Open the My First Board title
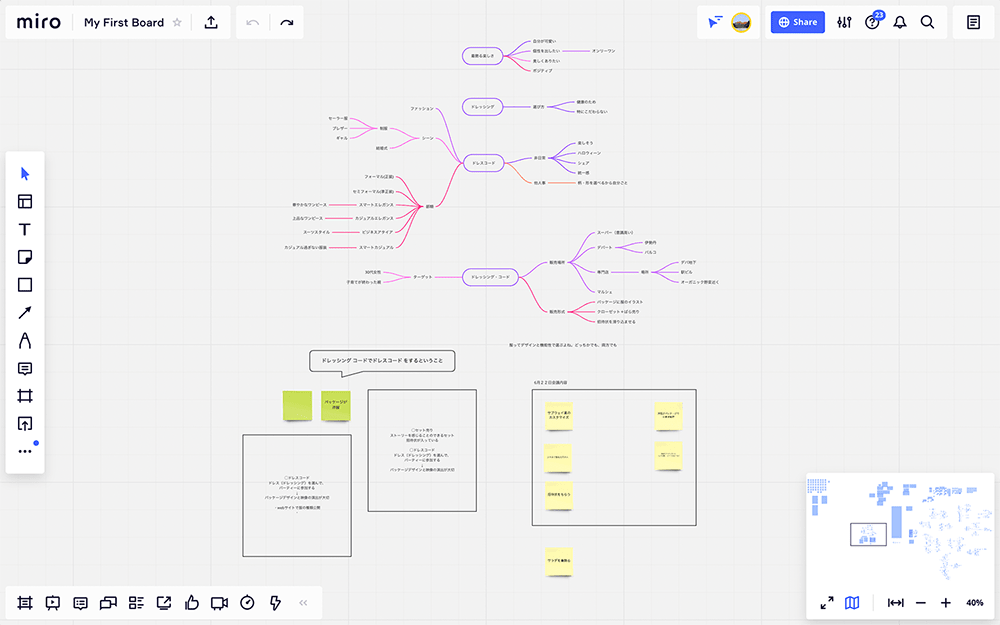1000x625 pixels. tap(123, 22)
